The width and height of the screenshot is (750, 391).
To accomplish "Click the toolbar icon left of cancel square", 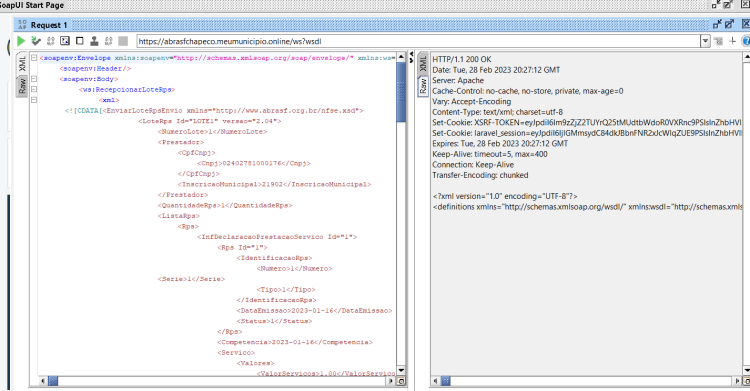I will 109,41.
